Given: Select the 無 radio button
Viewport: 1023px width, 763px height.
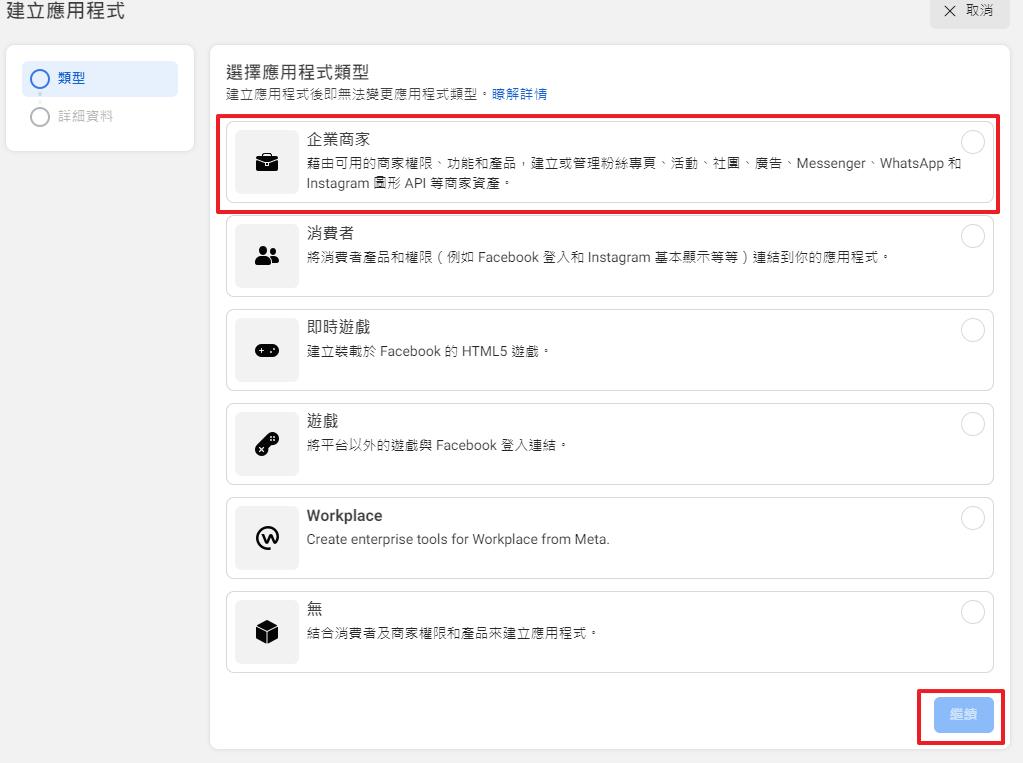Looking at the screenshot, I should click(972, 612).
